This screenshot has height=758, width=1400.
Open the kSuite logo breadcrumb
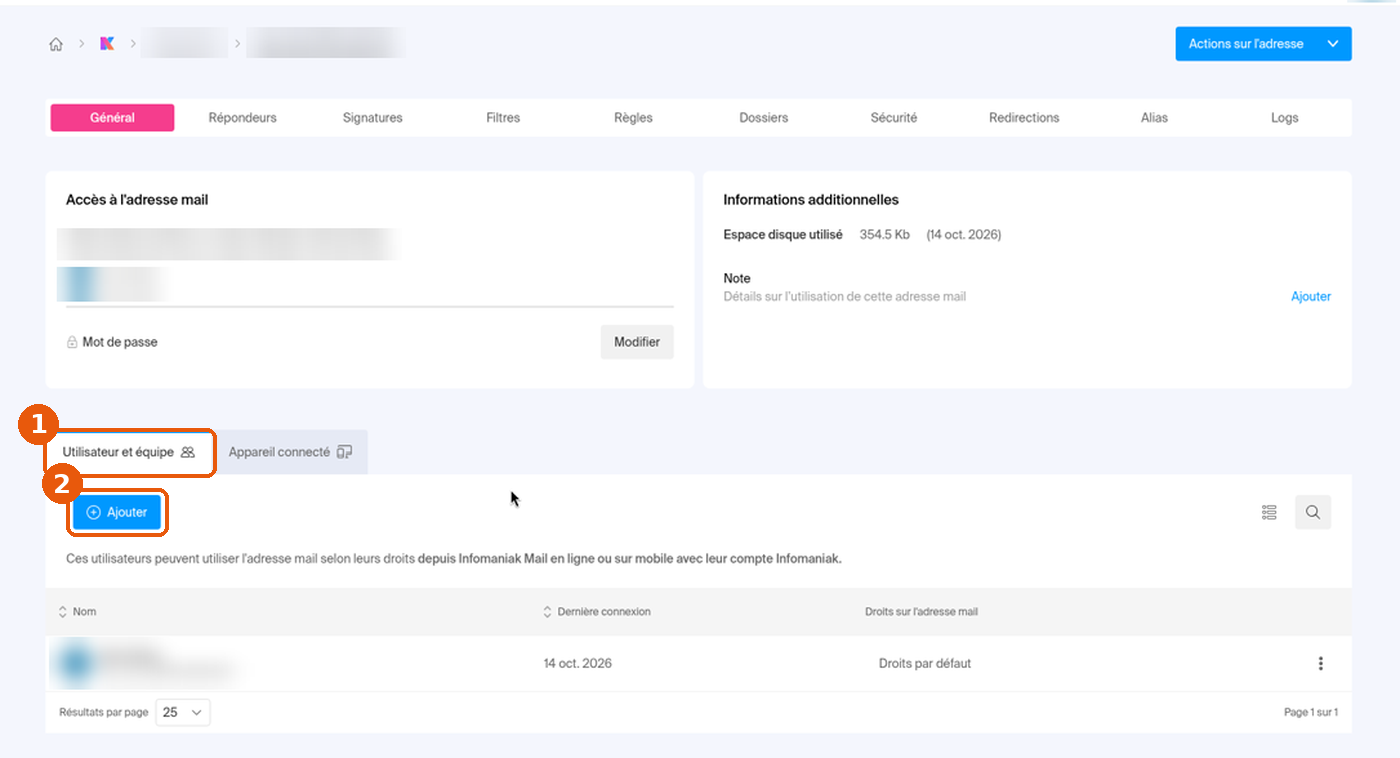point(107,44)
